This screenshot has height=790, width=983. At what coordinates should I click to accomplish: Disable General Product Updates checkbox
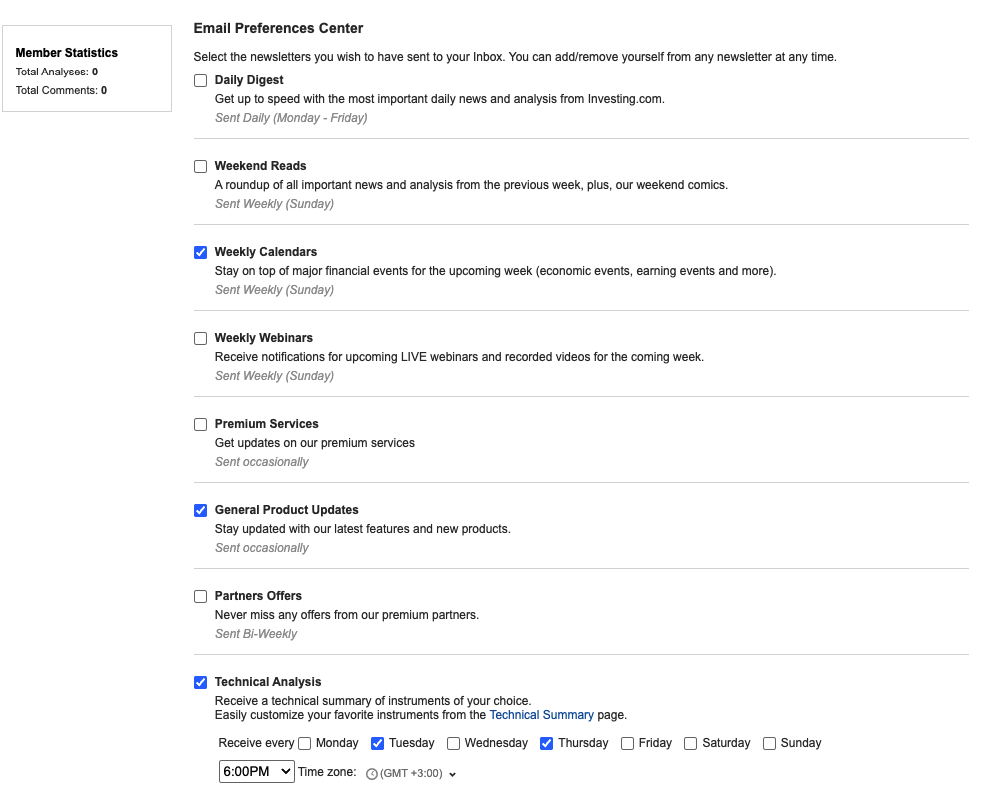(x=201, y=510)
